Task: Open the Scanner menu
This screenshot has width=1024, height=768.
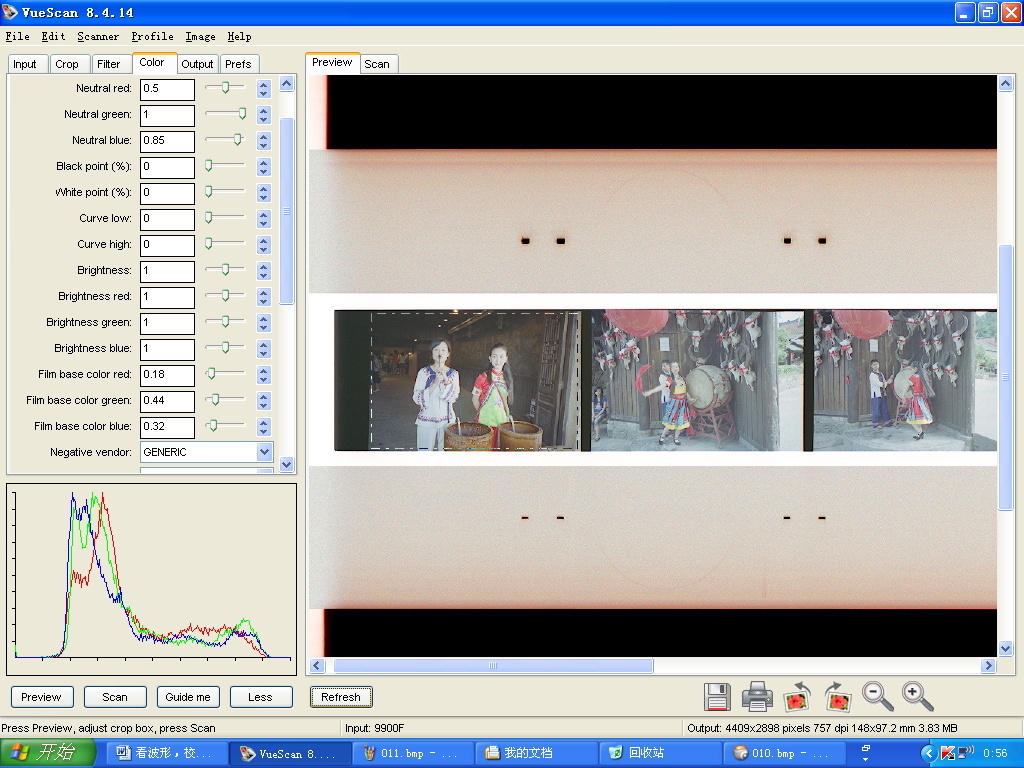Action: tap(98, 37)
